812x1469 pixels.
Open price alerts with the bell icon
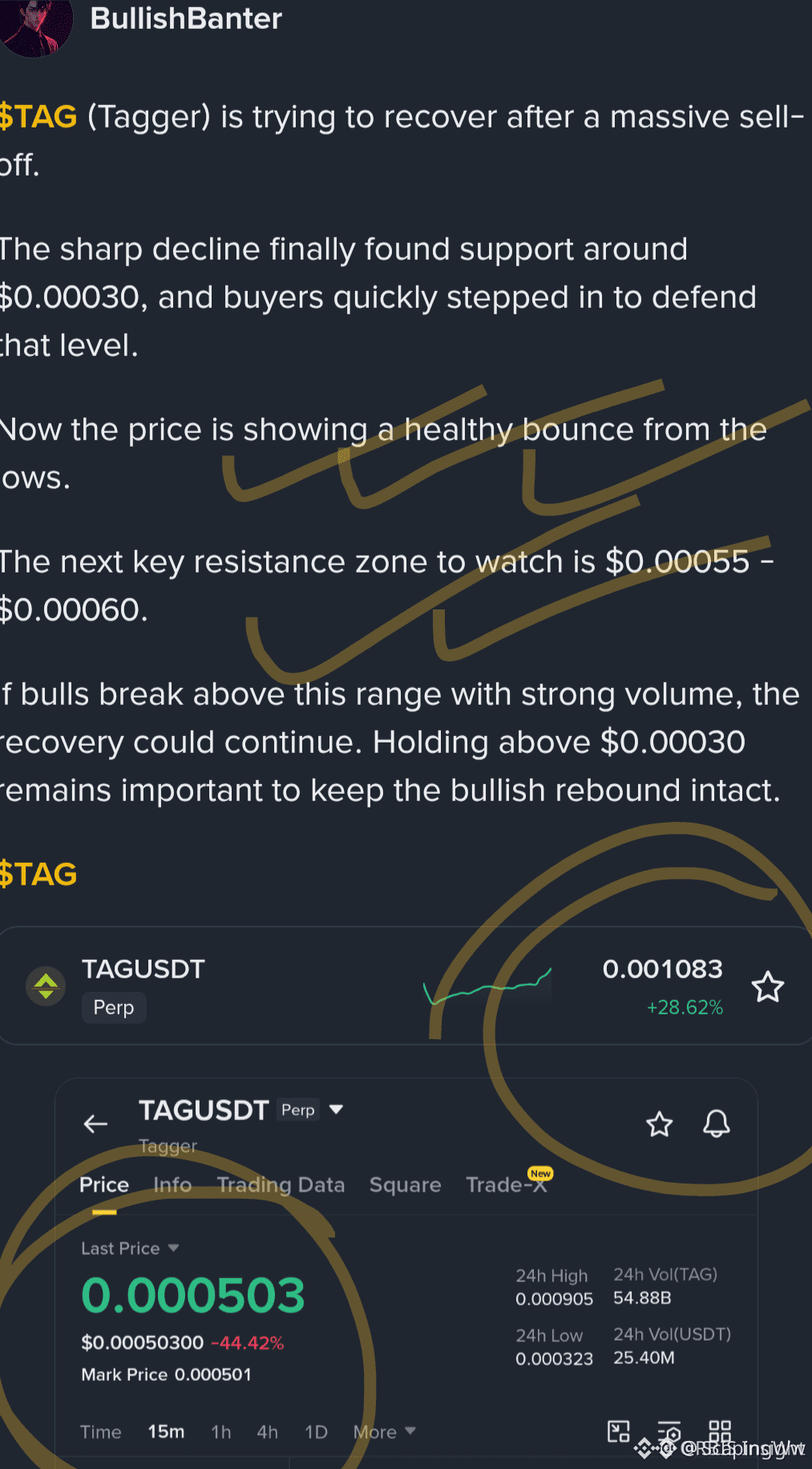point(716,1124)
